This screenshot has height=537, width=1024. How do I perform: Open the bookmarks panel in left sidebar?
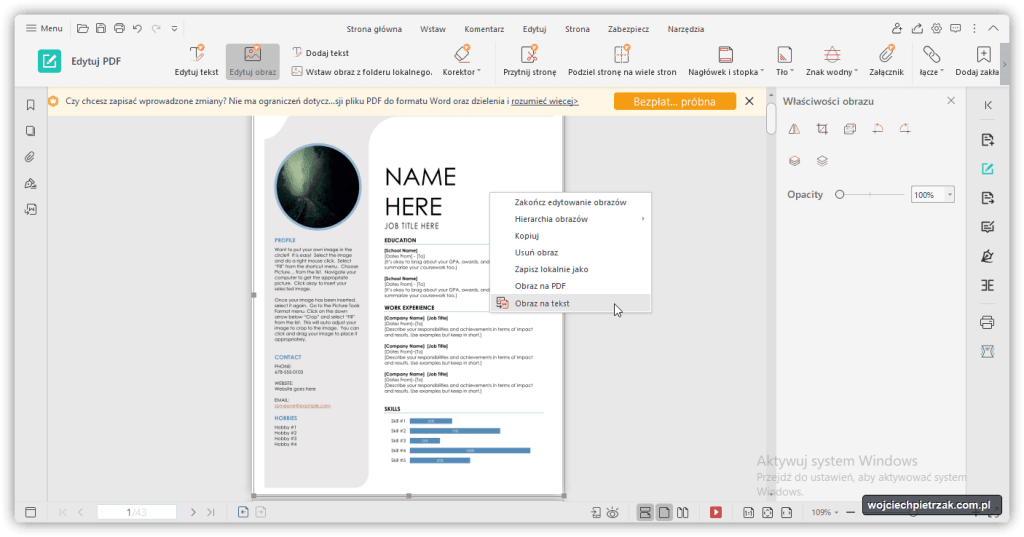[x=31, y=105]
